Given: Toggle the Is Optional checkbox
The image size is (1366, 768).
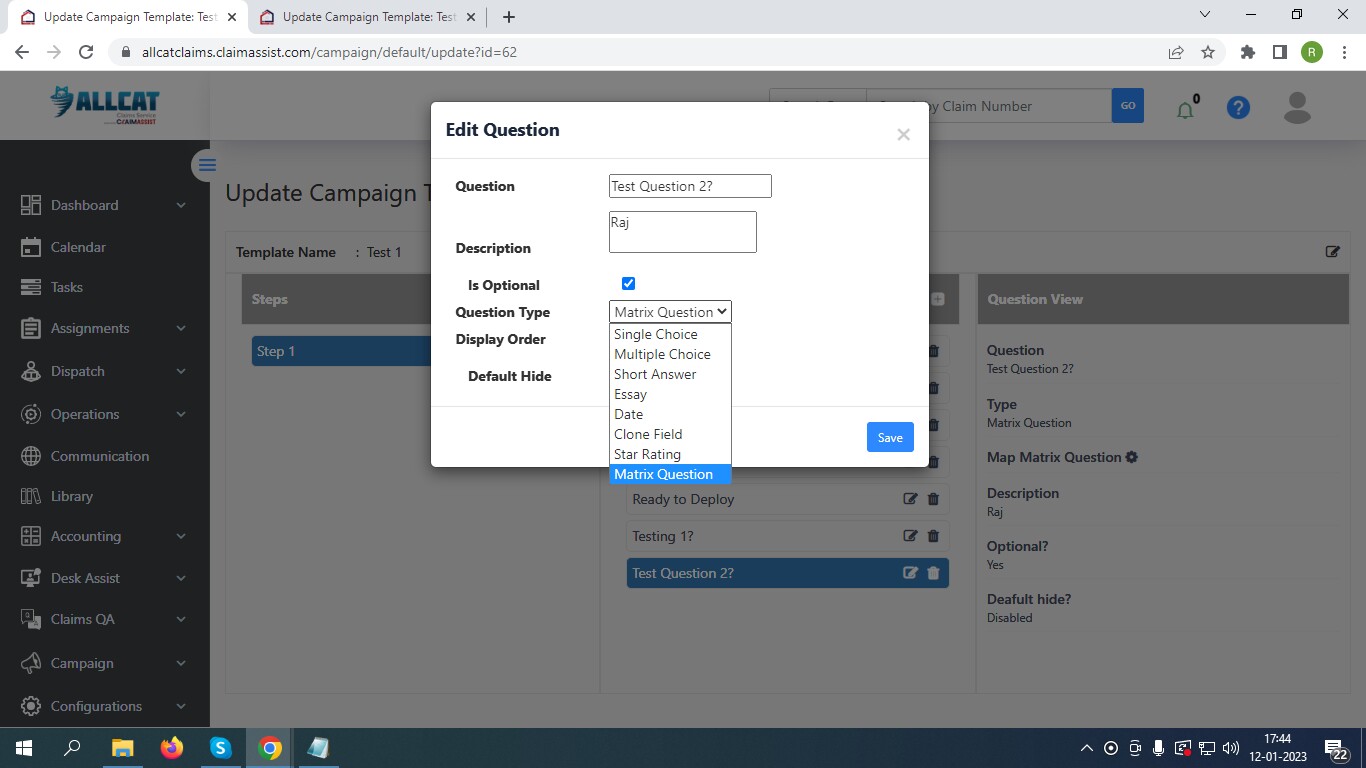Looking at the screenshot, I should pyautogui.click(x=628, y=284).
